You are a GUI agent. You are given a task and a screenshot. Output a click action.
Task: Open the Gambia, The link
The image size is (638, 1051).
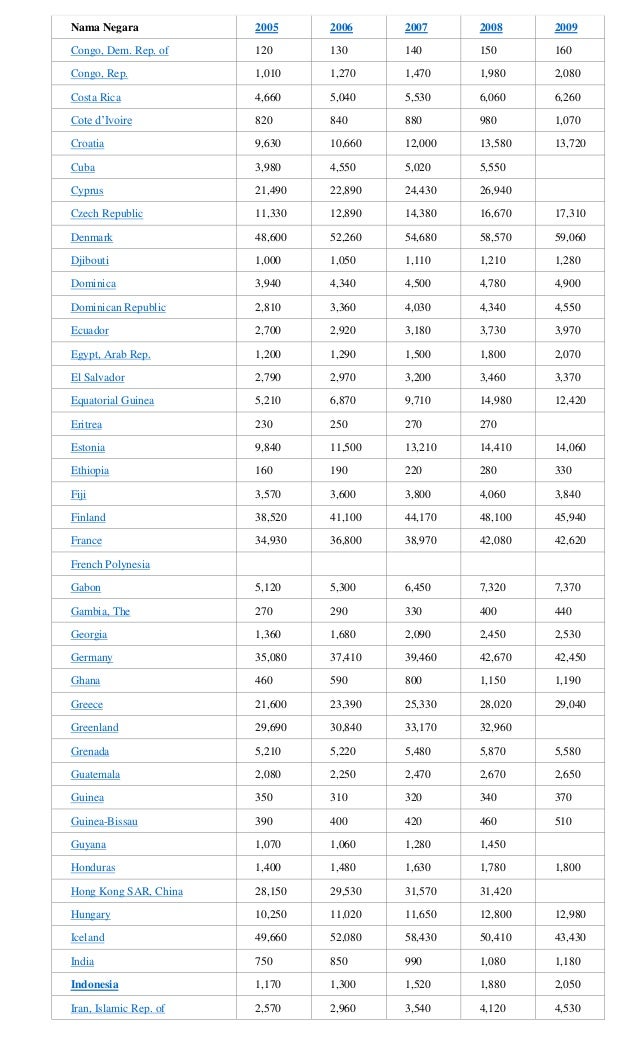click(x=101, y=611)
